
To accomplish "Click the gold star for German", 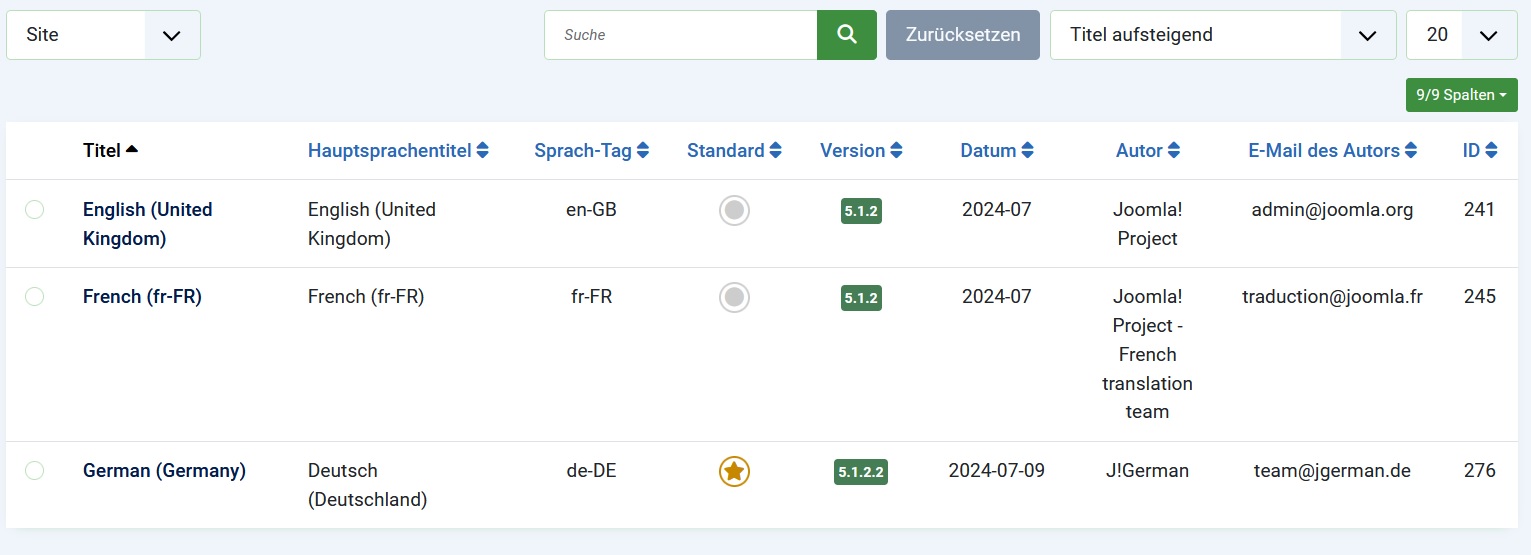I will click(x=734, y=471).
